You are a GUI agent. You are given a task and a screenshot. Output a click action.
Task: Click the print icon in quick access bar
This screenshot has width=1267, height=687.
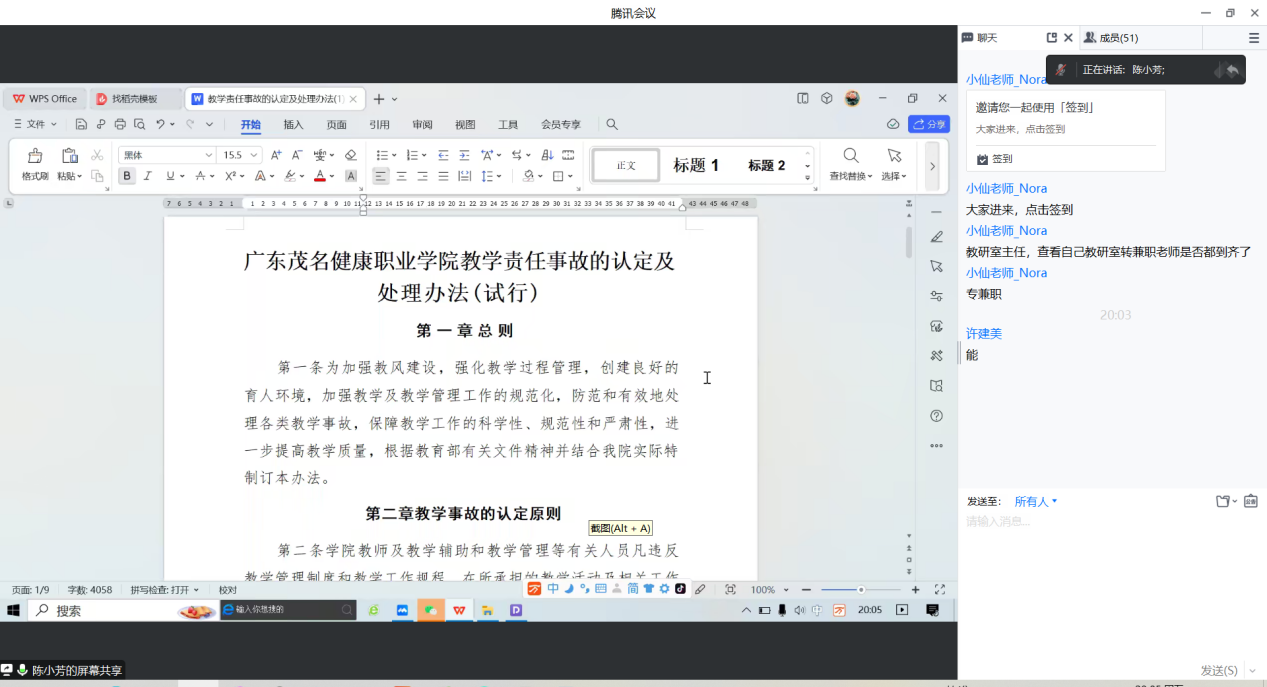pyautogui.click(x=120, y=125)
